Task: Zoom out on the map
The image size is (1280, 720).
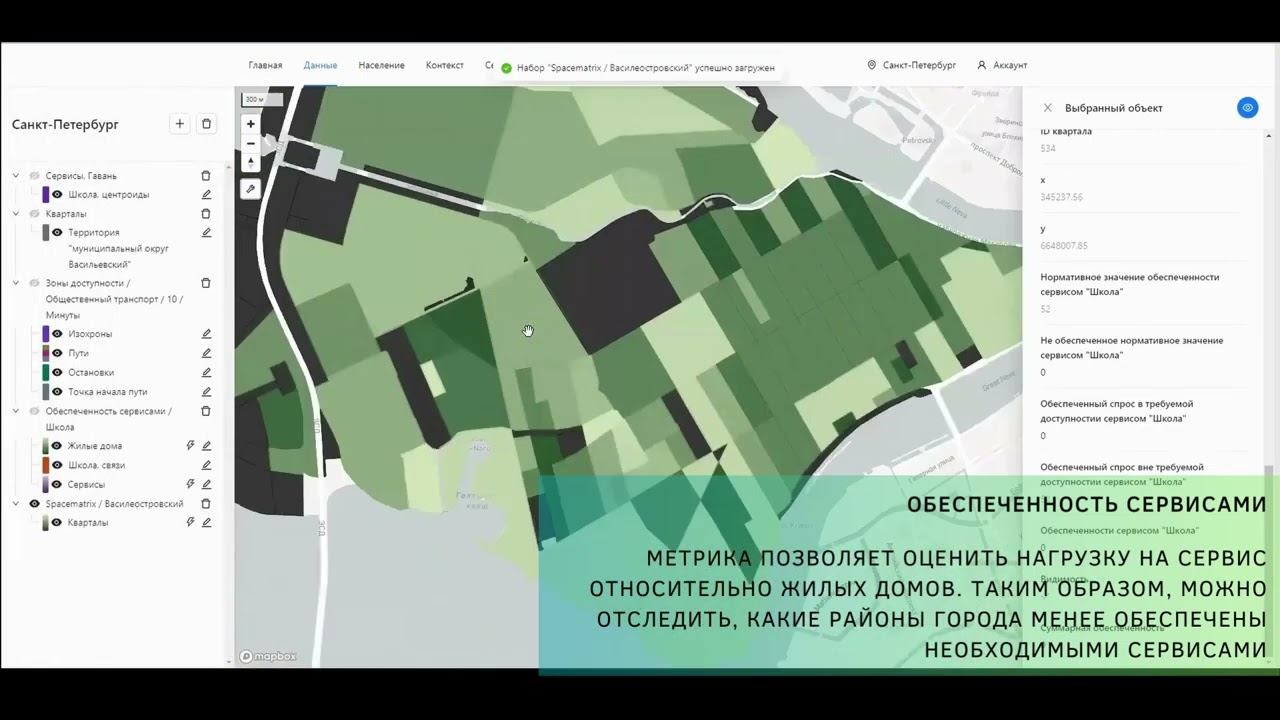Action: point(250,143)
